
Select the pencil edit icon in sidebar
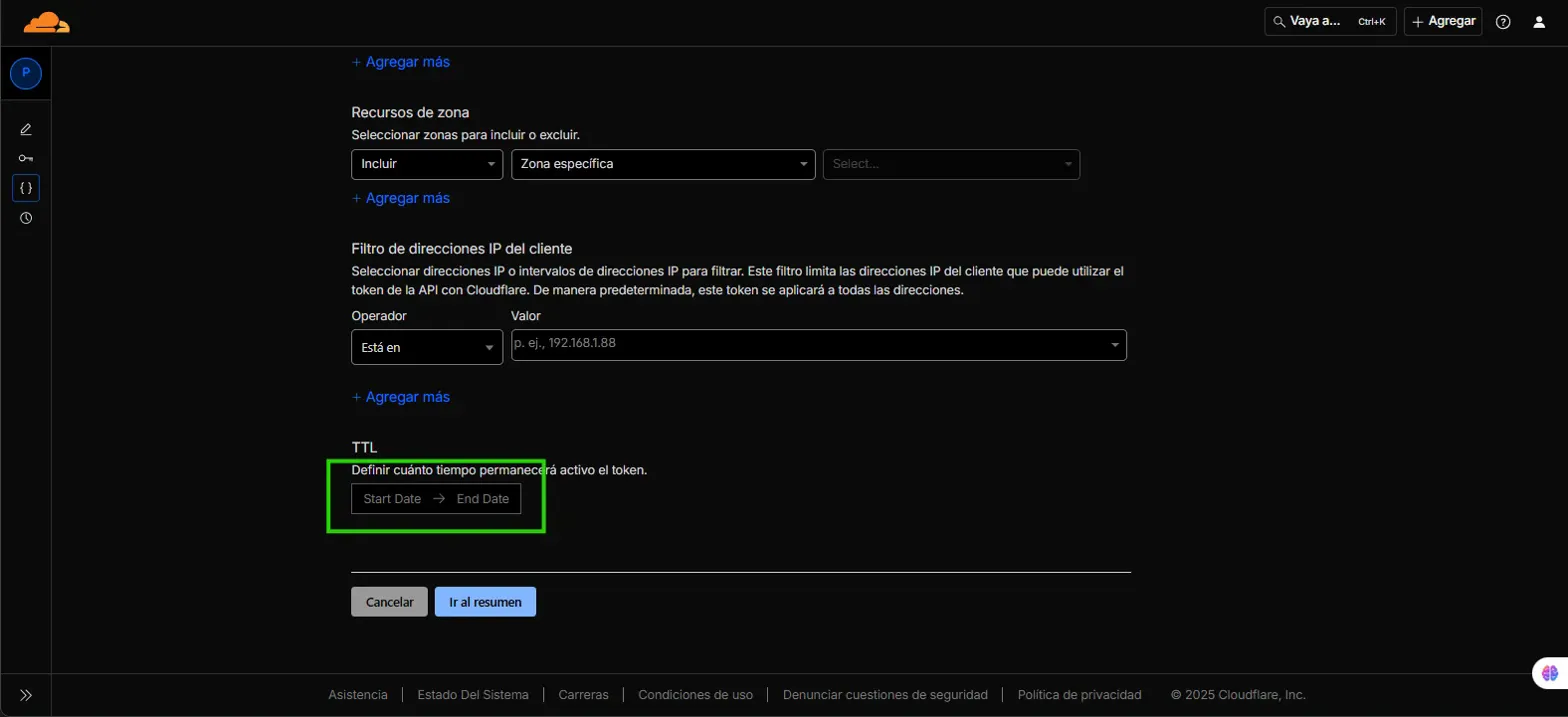click(x=26, y=129)
